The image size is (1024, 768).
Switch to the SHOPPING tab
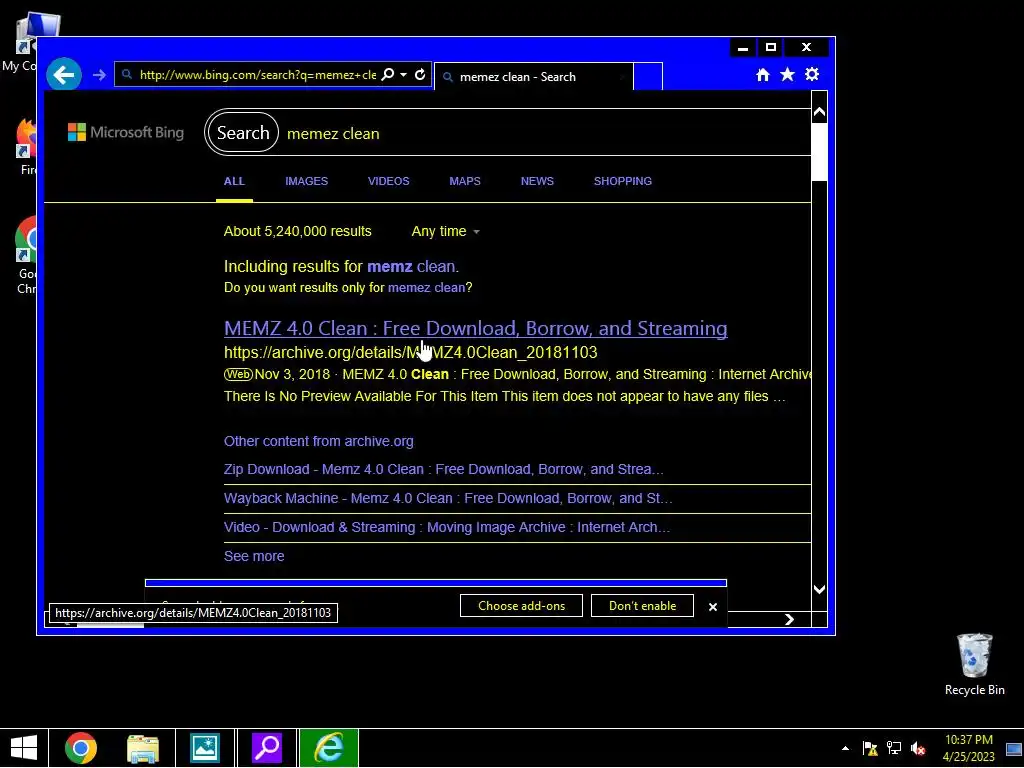(x=622, y=181)
